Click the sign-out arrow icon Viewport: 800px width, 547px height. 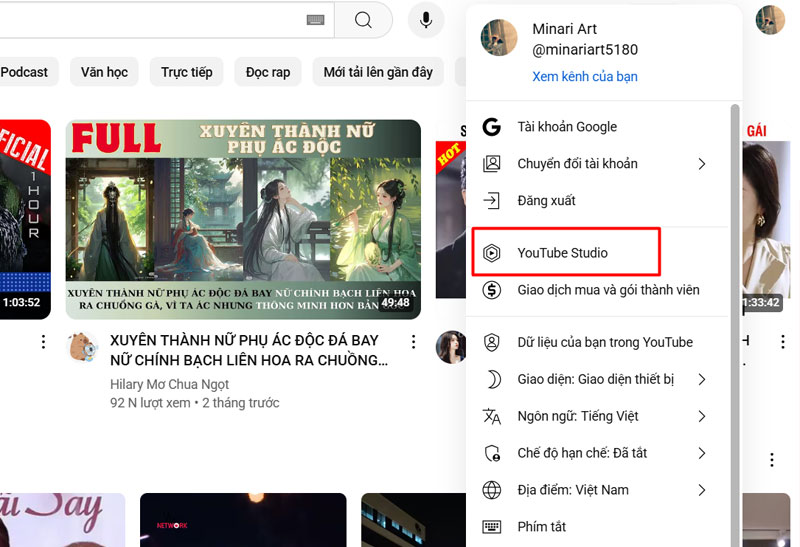pos(492,201)
